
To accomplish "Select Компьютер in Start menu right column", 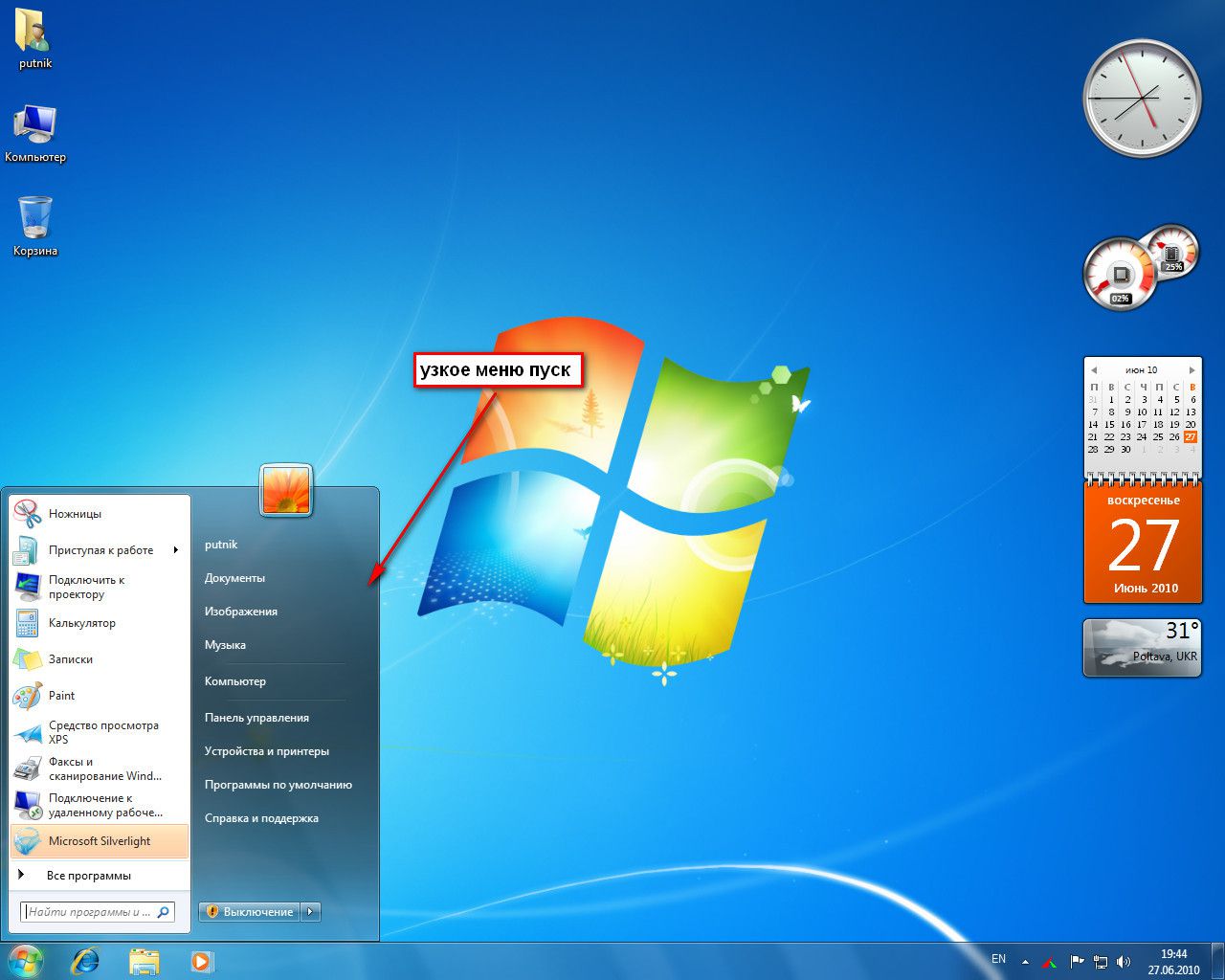I will coord(235,681).
